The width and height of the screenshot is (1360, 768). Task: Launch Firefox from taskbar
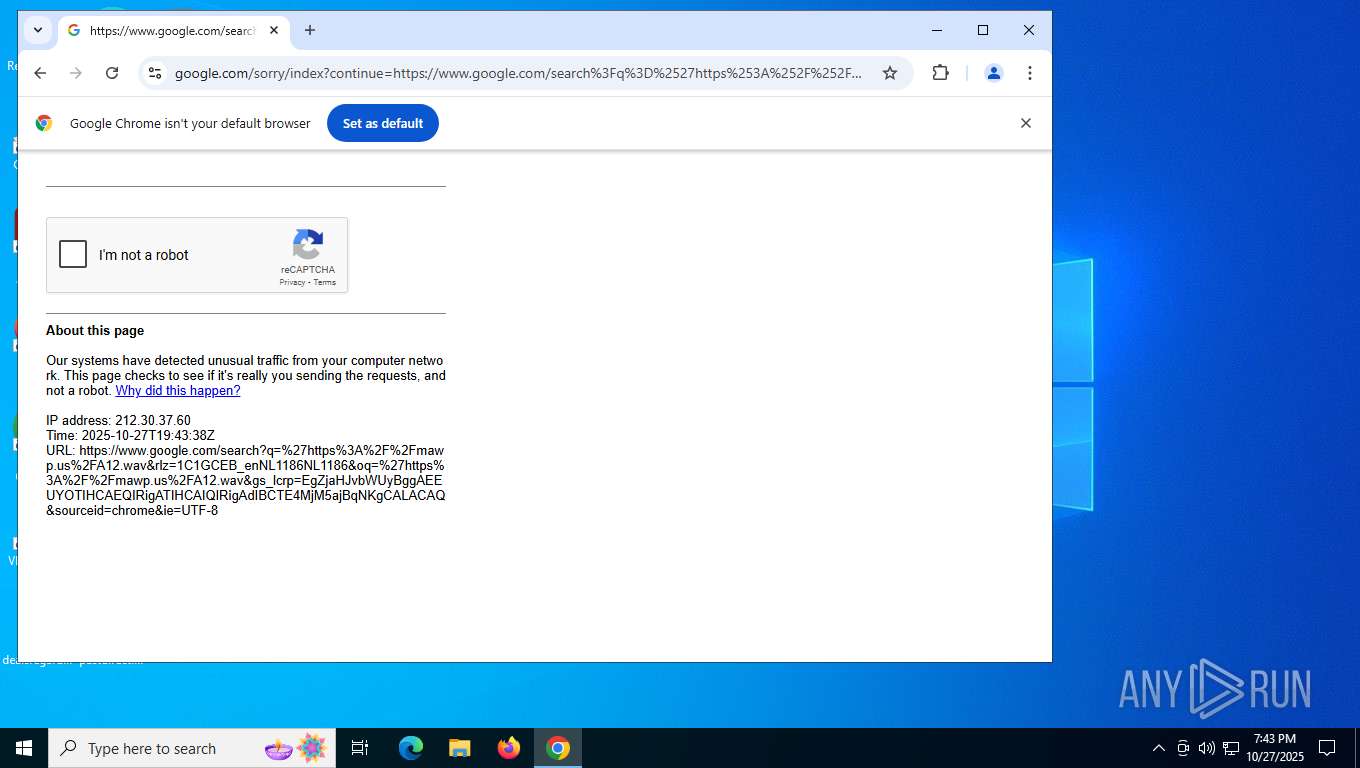click(509, 748)
